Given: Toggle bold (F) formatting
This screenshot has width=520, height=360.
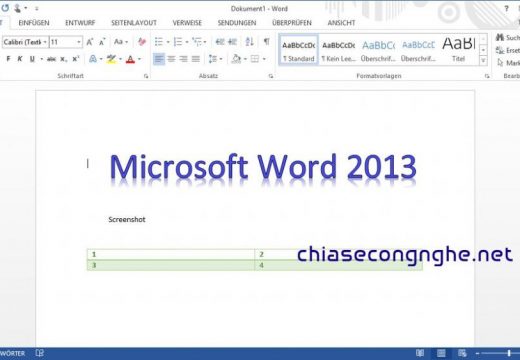Looking at the screenshot, I should pyautogui.click(x=8, y=59).
